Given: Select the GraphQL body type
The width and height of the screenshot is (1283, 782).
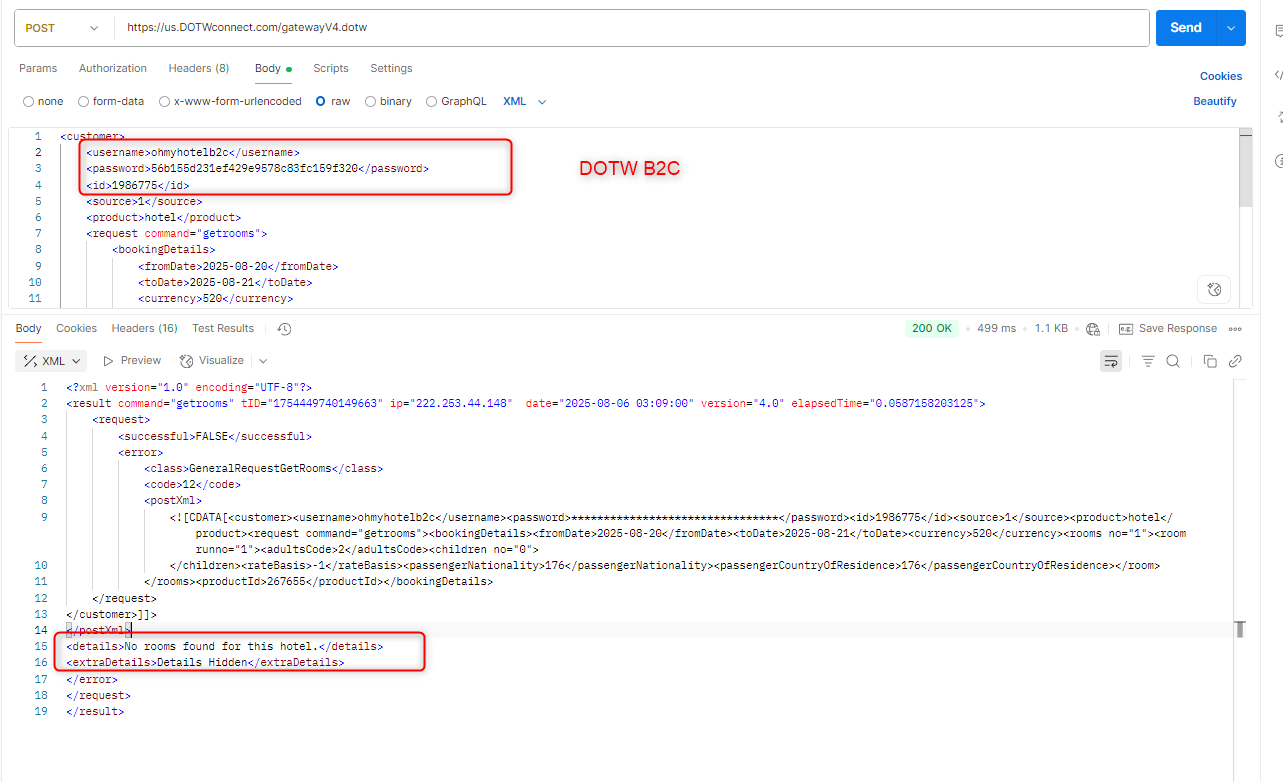Looking at the screenshot, I should (457, 101).
